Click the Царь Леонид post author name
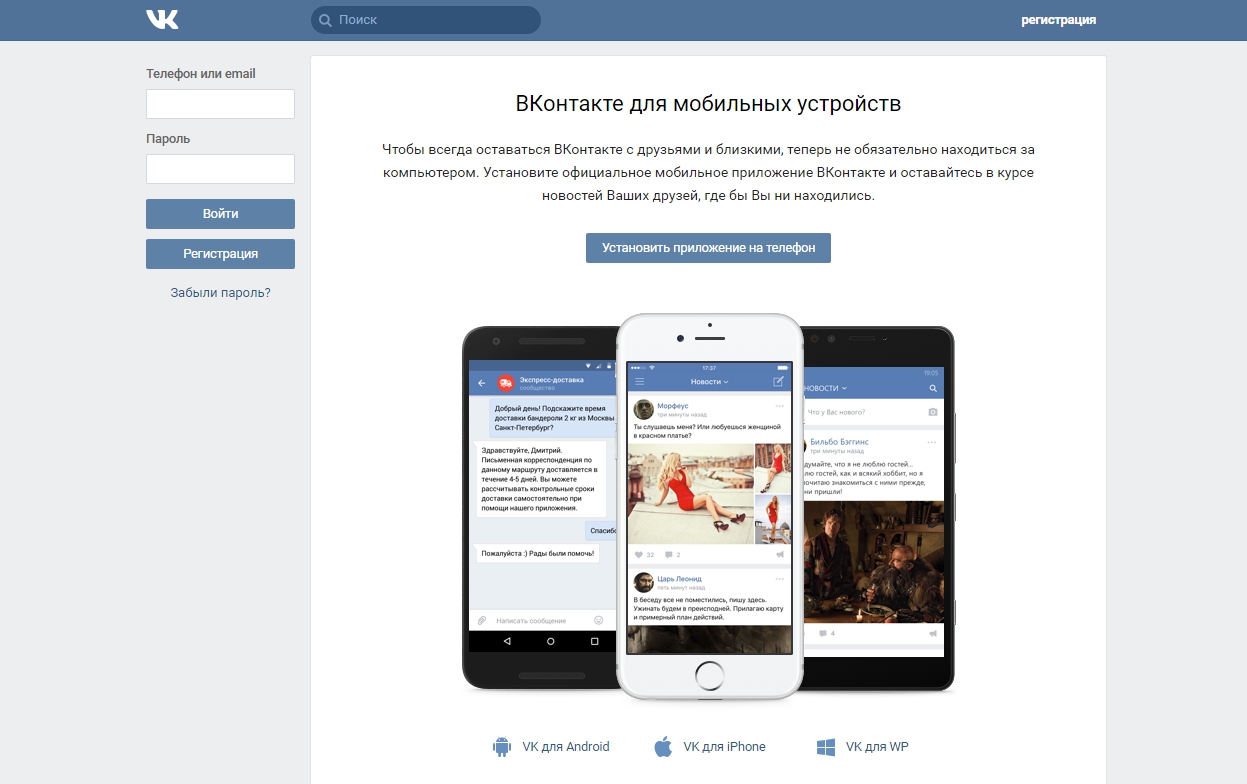1247x784 pixels. coord(680,579)
